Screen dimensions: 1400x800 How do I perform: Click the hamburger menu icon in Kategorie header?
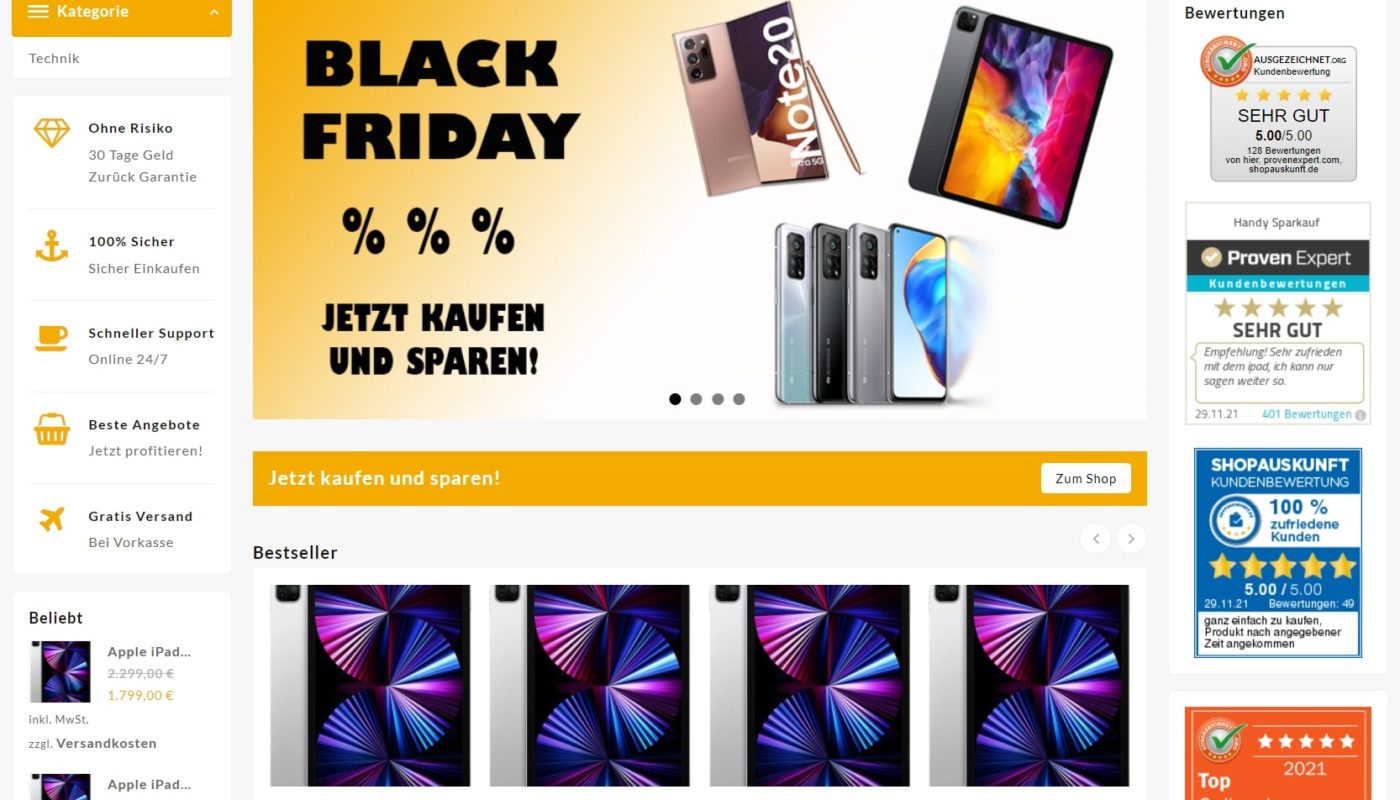click(x=39, y=12)
